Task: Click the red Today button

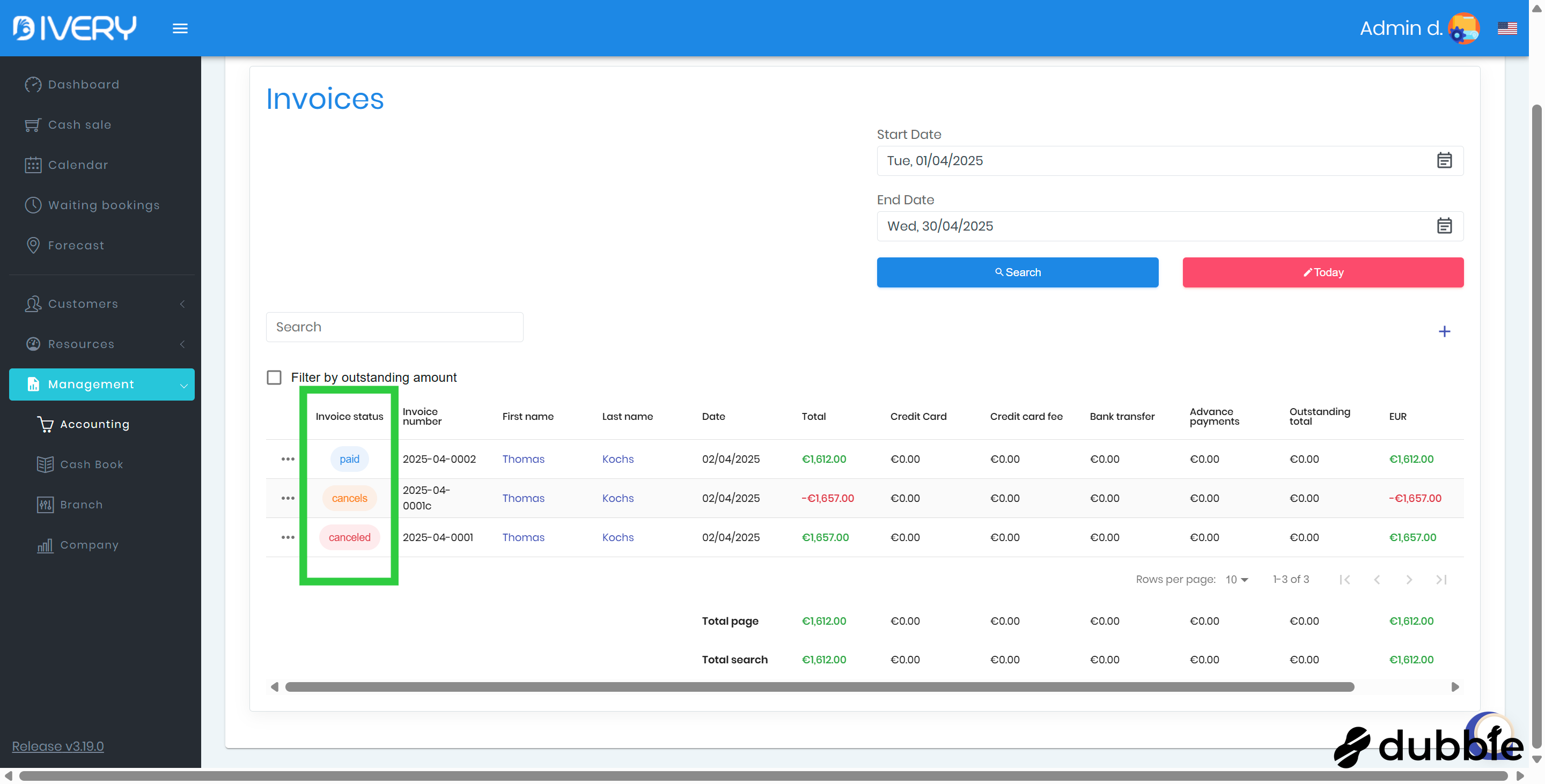Action: (x=1322, y=273)
